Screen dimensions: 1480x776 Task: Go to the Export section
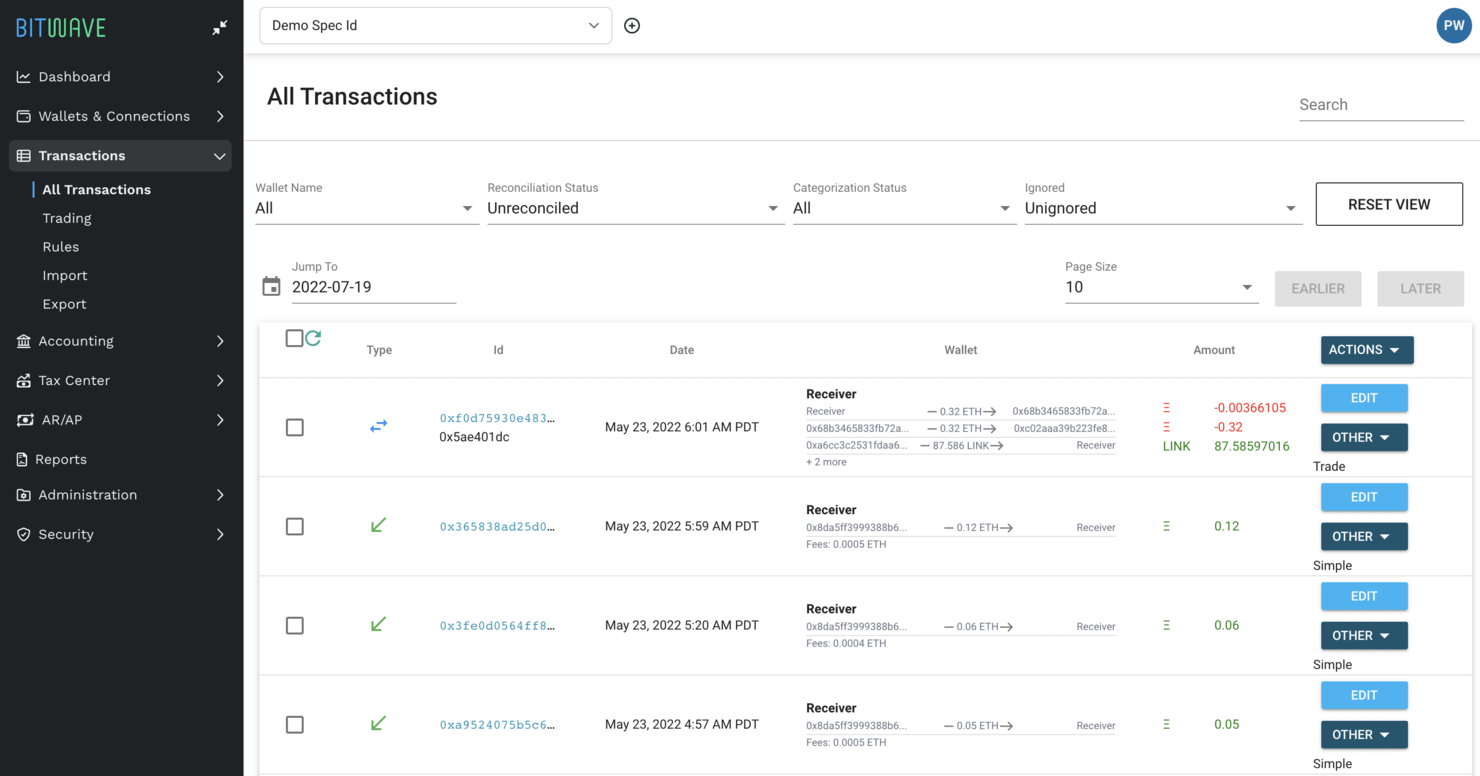[x=64, y=303]
